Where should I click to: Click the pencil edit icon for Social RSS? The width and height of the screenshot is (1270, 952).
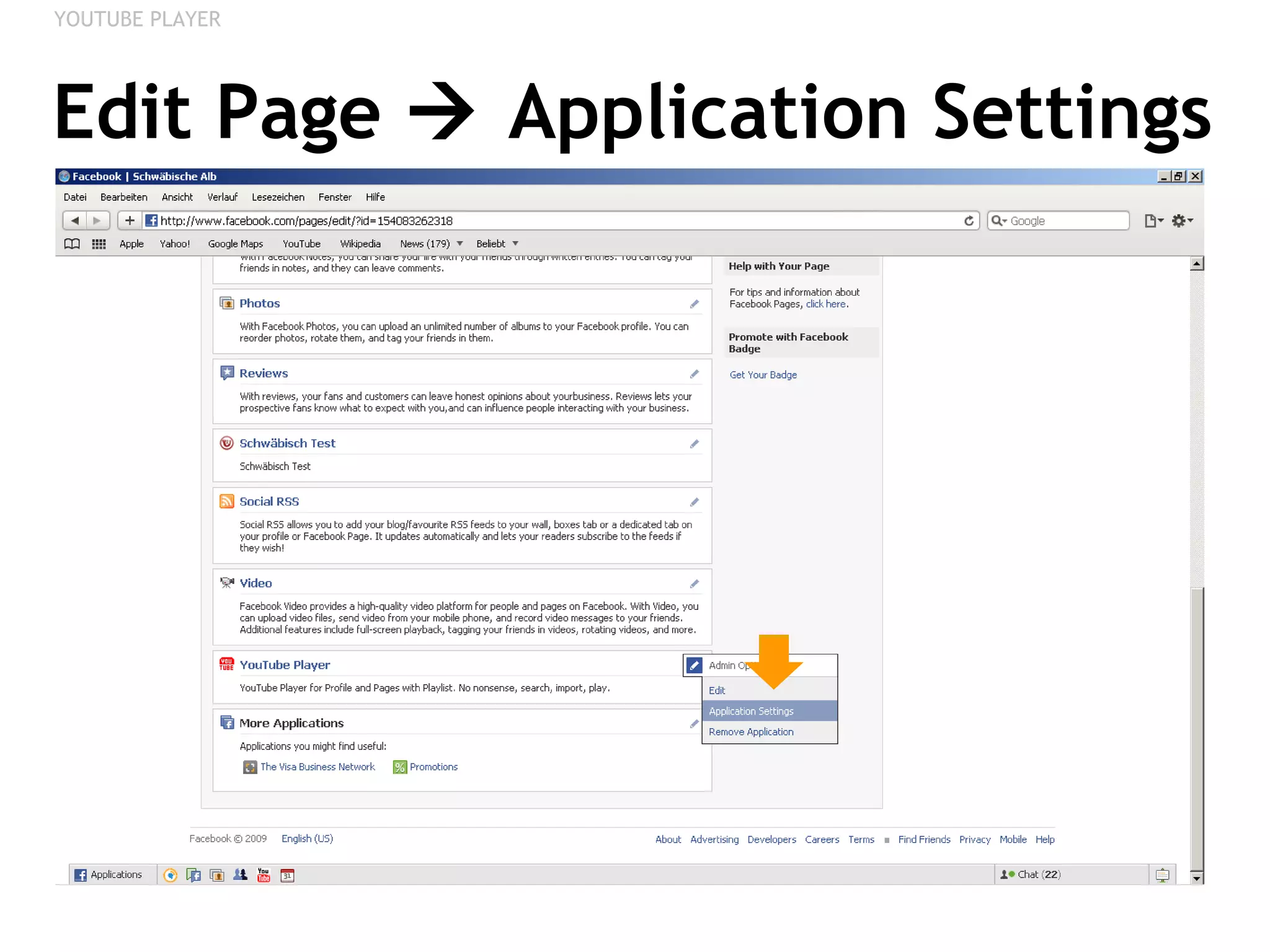(694, 502)
